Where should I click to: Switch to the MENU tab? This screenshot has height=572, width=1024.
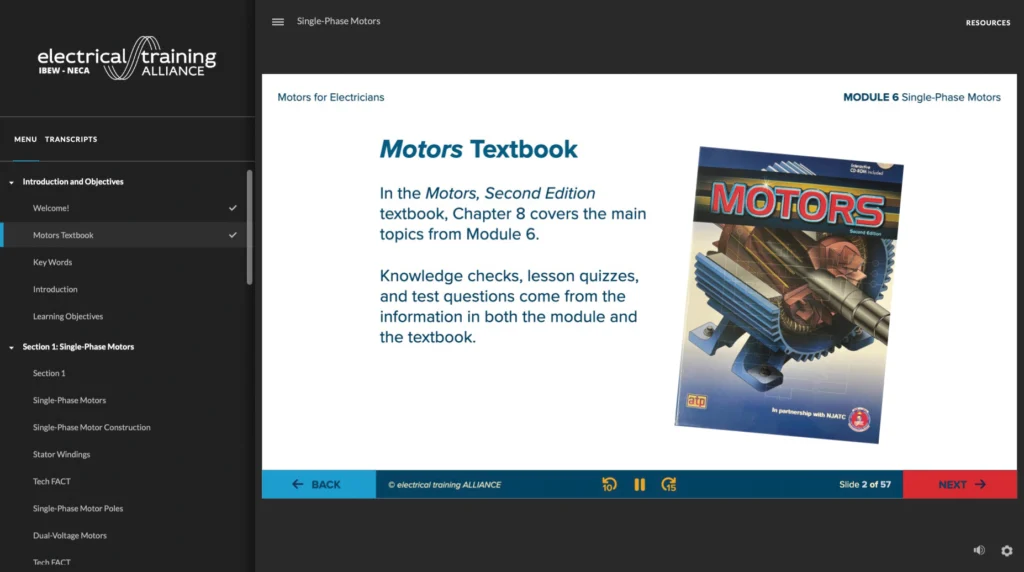coord(25,139)
